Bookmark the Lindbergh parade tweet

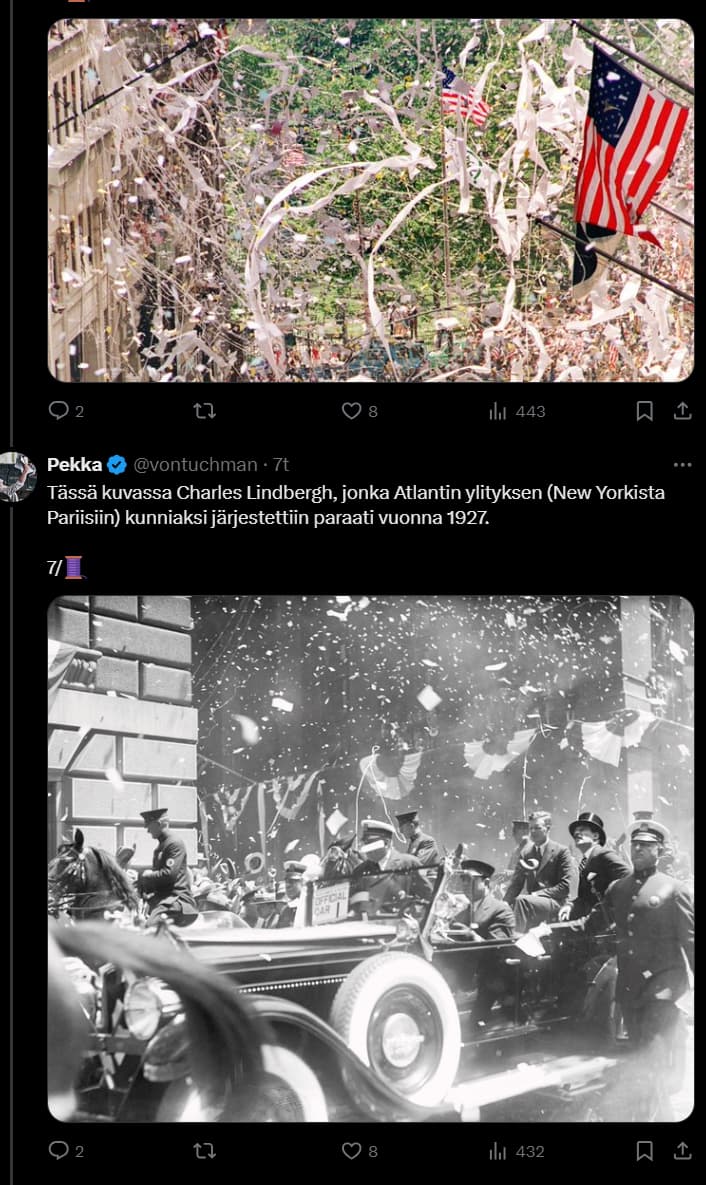coord(644,1150)
